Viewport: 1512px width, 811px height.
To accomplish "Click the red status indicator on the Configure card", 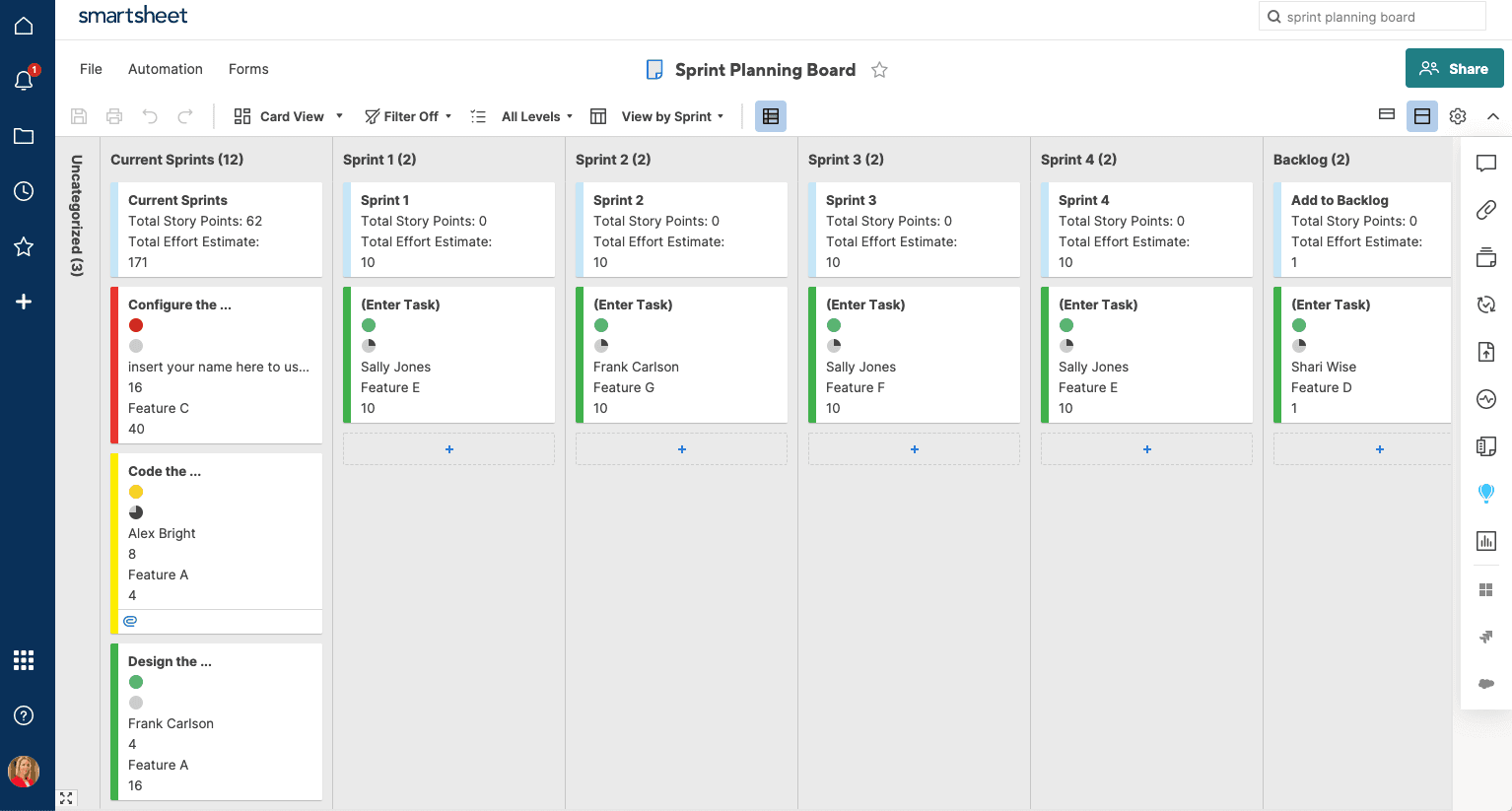I will pos(135,324).
